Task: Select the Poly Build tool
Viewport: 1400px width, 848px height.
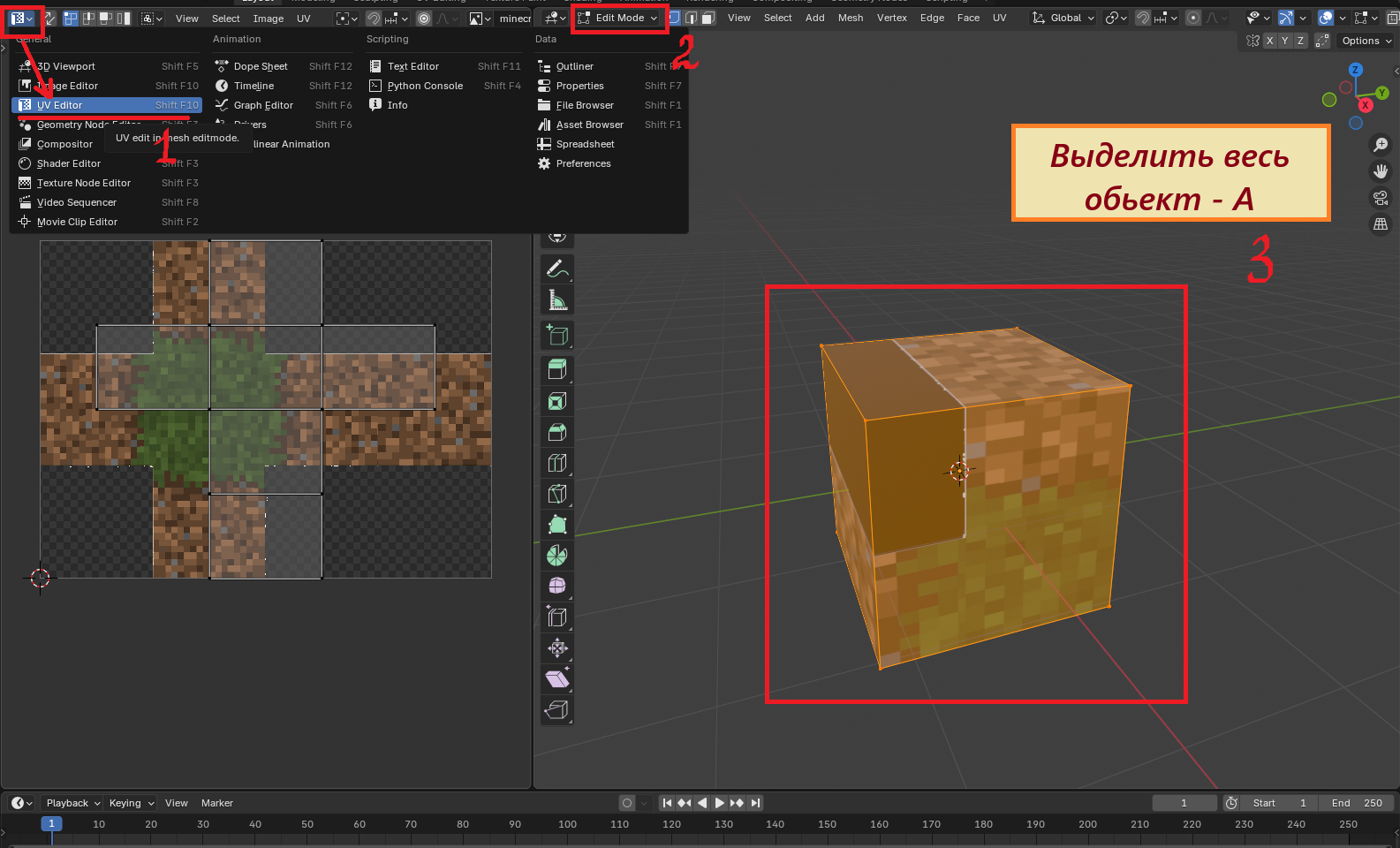Action: pyautogui.click(x=556, y=525)
